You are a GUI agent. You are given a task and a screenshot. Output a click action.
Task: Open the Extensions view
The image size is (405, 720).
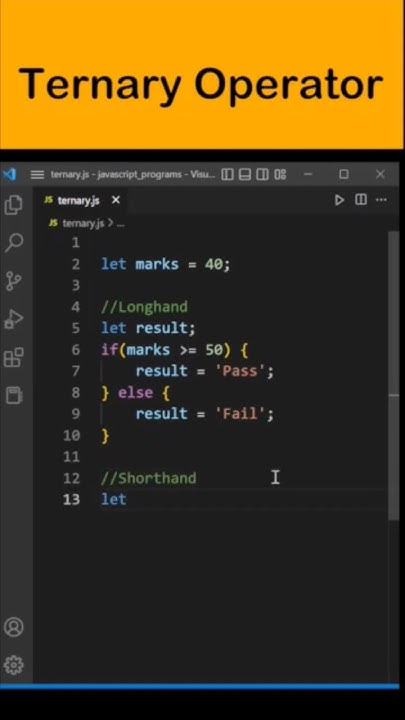[x=13, y=357]
